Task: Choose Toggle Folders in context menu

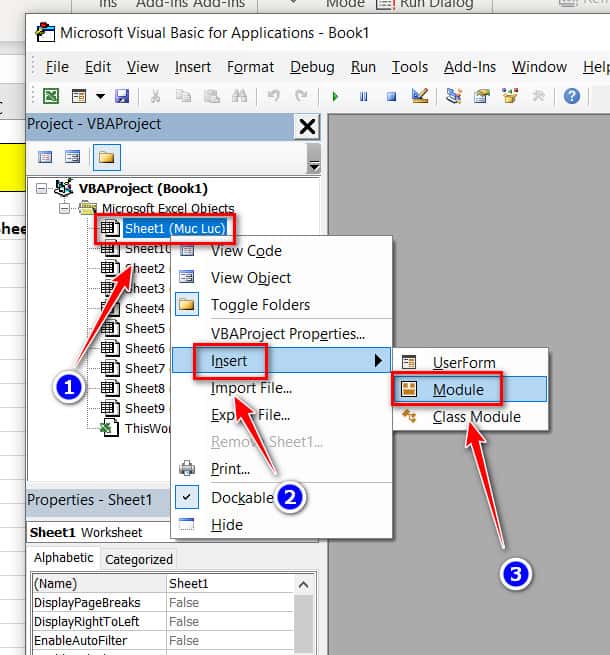Action: (x=281, y=305)
